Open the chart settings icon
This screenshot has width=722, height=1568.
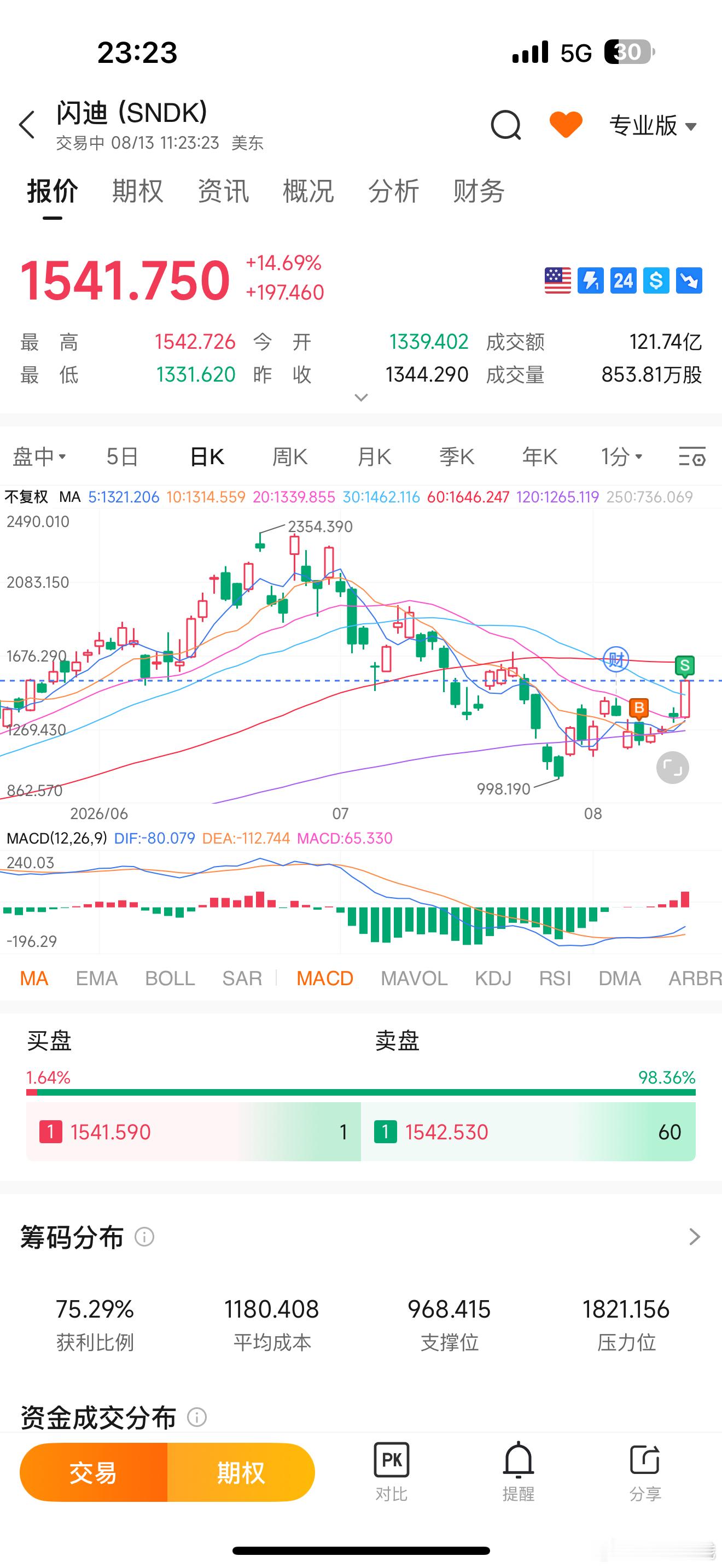[x=692, y=457]
